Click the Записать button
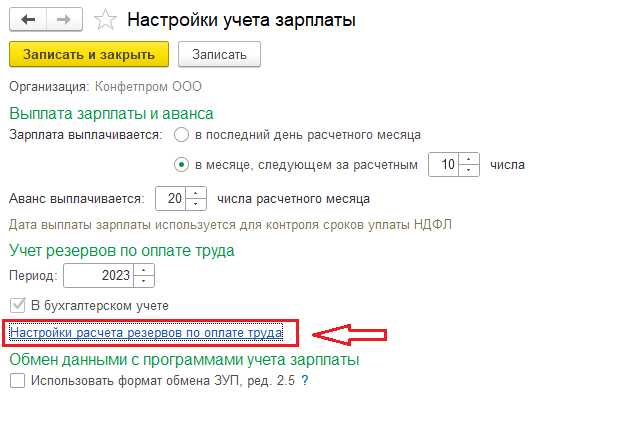Image resolution: width=632 pixels, height=429 pixels. 219,54
